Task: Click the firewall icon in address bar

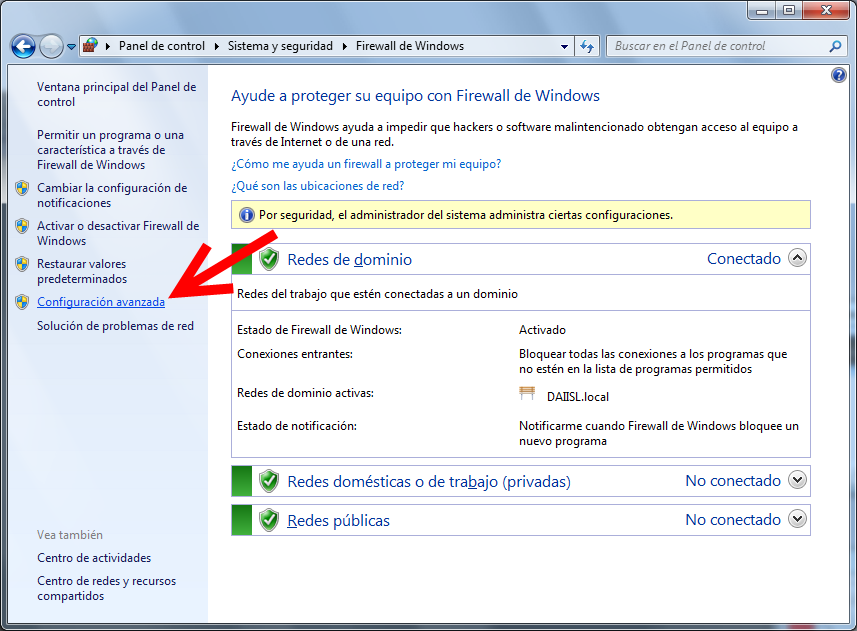Action: tap(90, 45)
